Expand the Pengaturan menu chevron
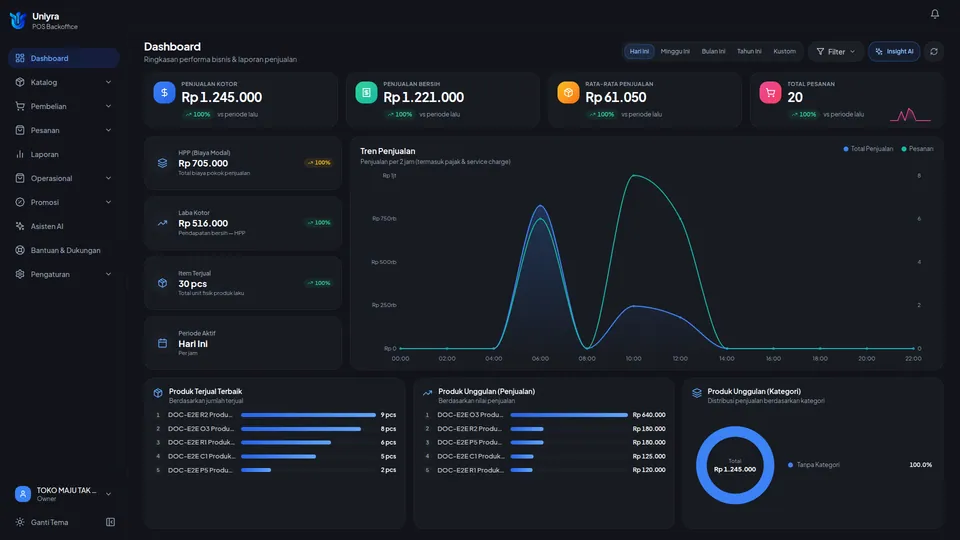This screenshot has width=960, height=540. 108,274
